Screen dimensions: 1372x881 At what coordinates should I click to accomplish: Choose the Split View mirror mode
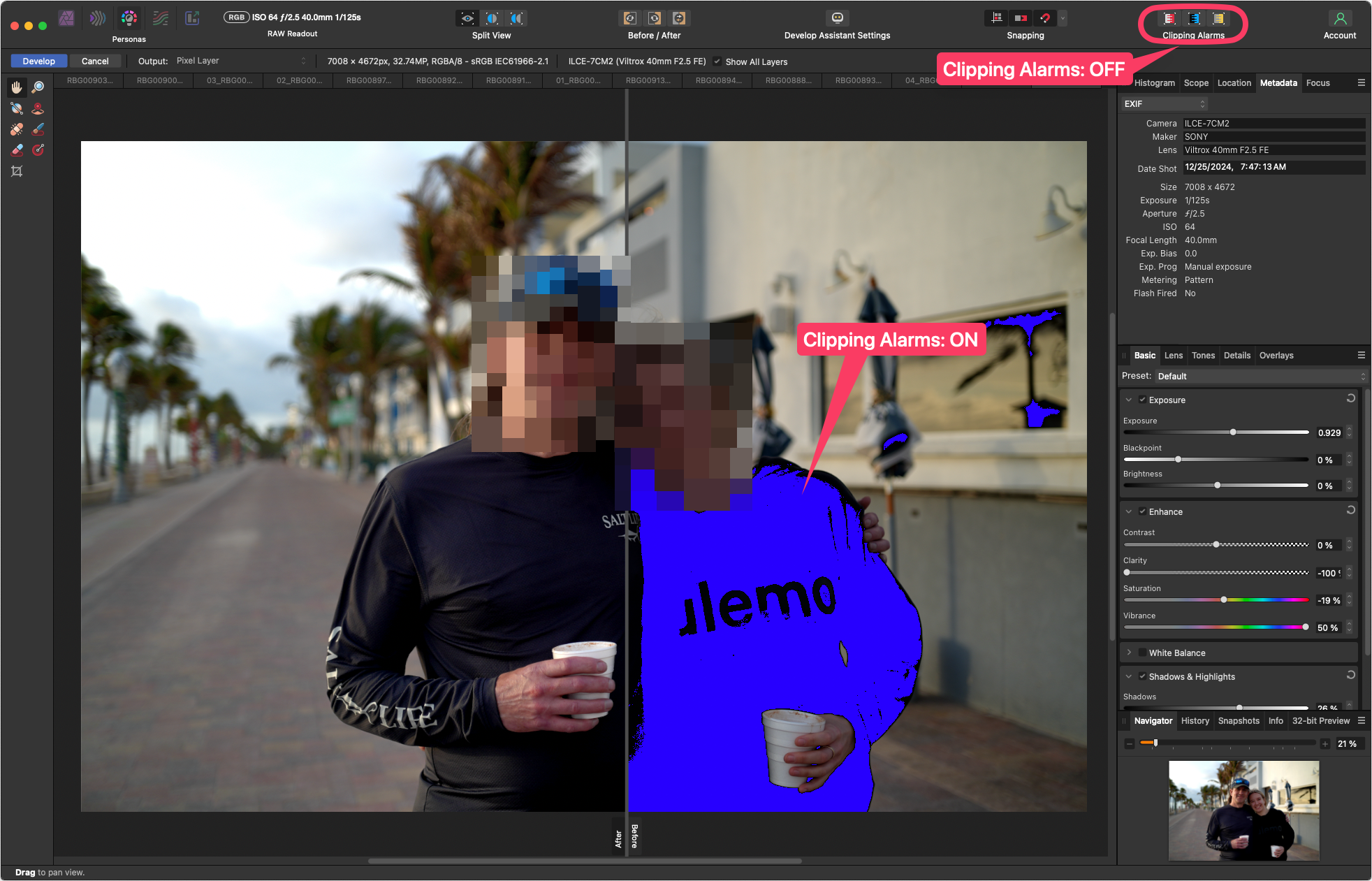click(516, 18)
